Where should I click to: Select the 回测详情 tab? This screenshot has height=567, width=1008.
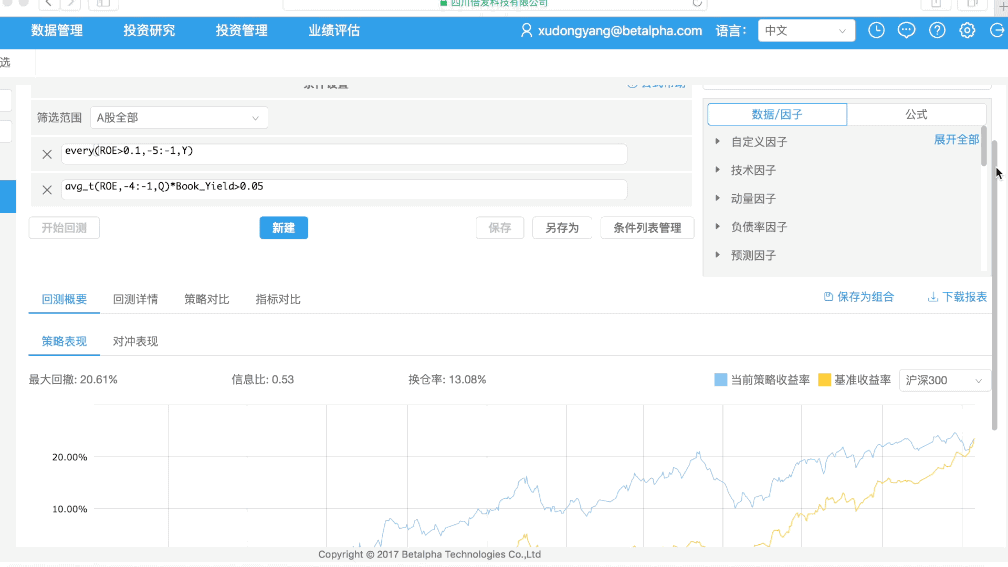pyautogui.click(x=136, y=300)
